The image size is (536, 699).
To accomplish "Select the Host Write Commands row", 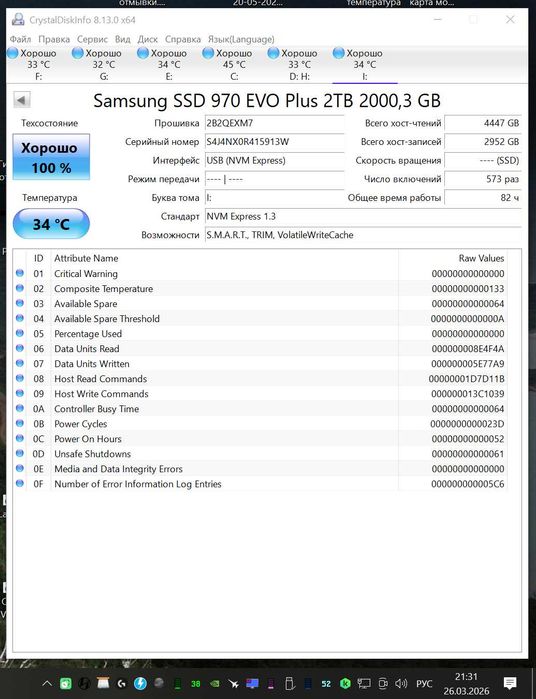I will coord(260,394).
